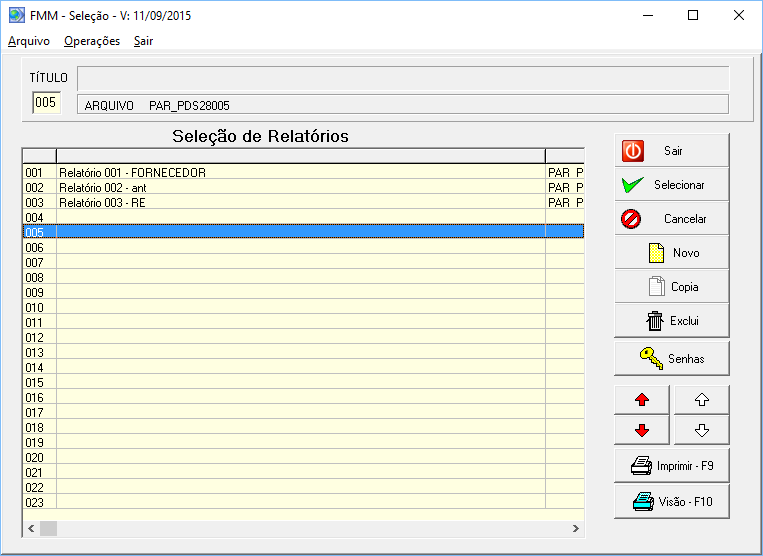Select row 018 in the list
The image size is (763, 556).
coord(303,428)
